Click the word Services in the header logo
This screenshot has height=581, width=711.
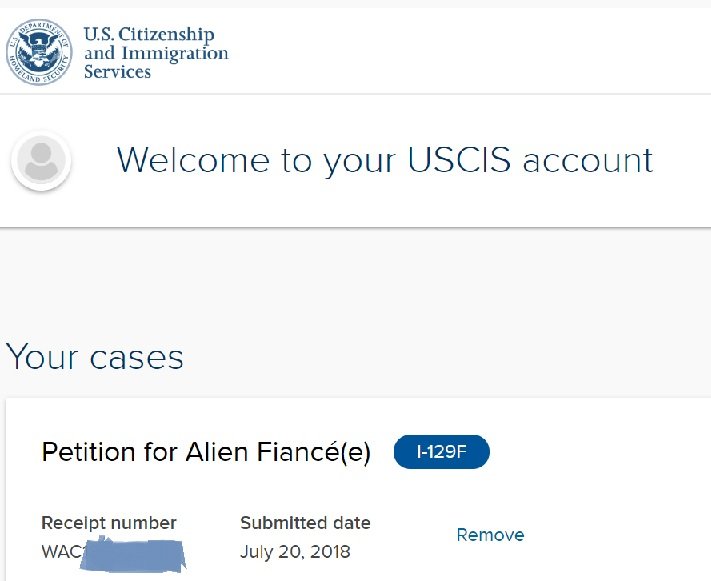coord(117,72)
